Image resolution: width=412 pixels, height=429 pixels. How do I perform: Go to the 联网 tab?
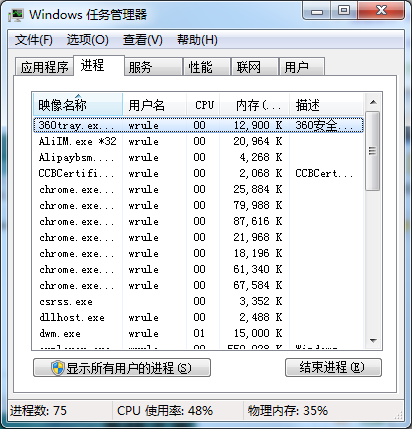pyautogui.click(x=255, y=67)
